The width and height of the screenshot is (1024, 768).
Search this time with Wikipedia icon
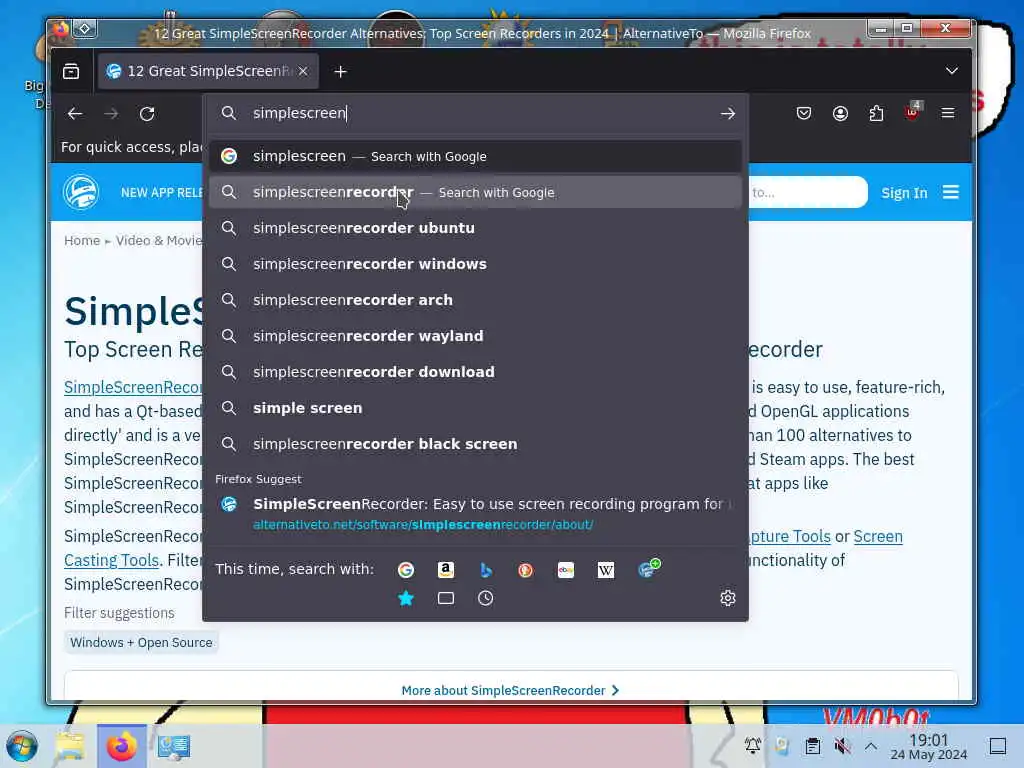click(606, 569)
